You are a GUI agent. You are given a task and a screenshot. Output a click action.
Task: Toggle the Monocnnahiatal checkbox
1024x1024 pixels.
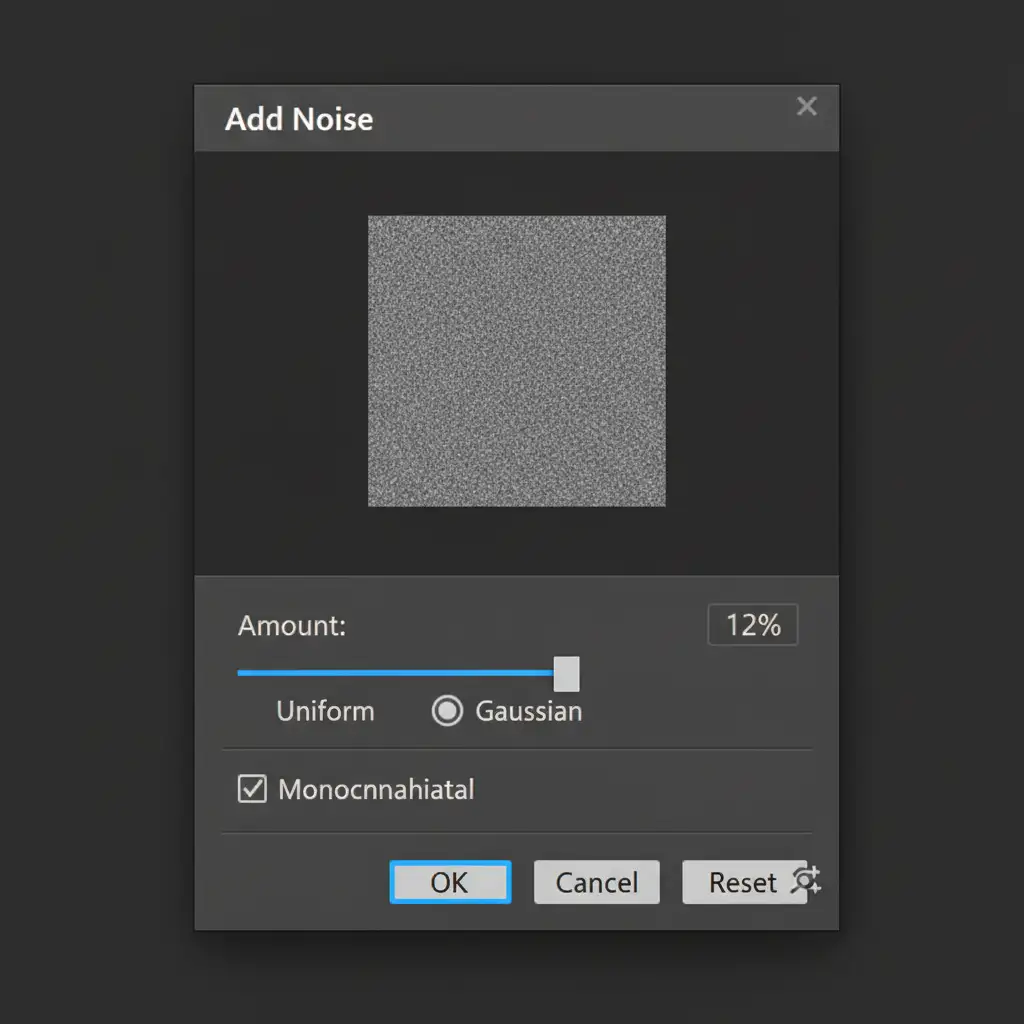[252, 789]
